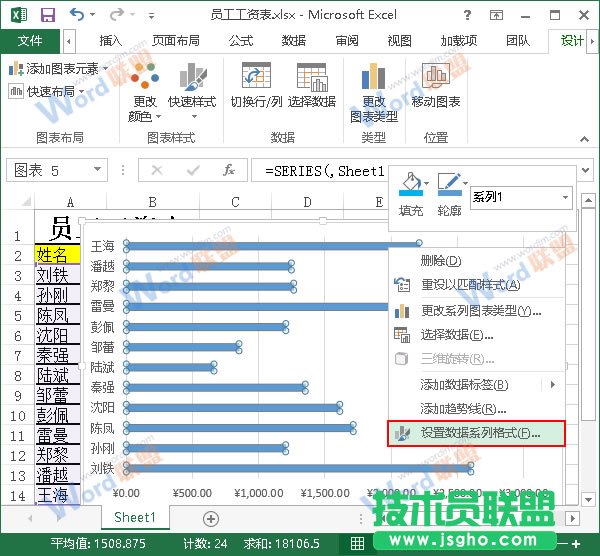
Task: Switch to the 审阅 ribbon tab
Action: tap(347, 41)
